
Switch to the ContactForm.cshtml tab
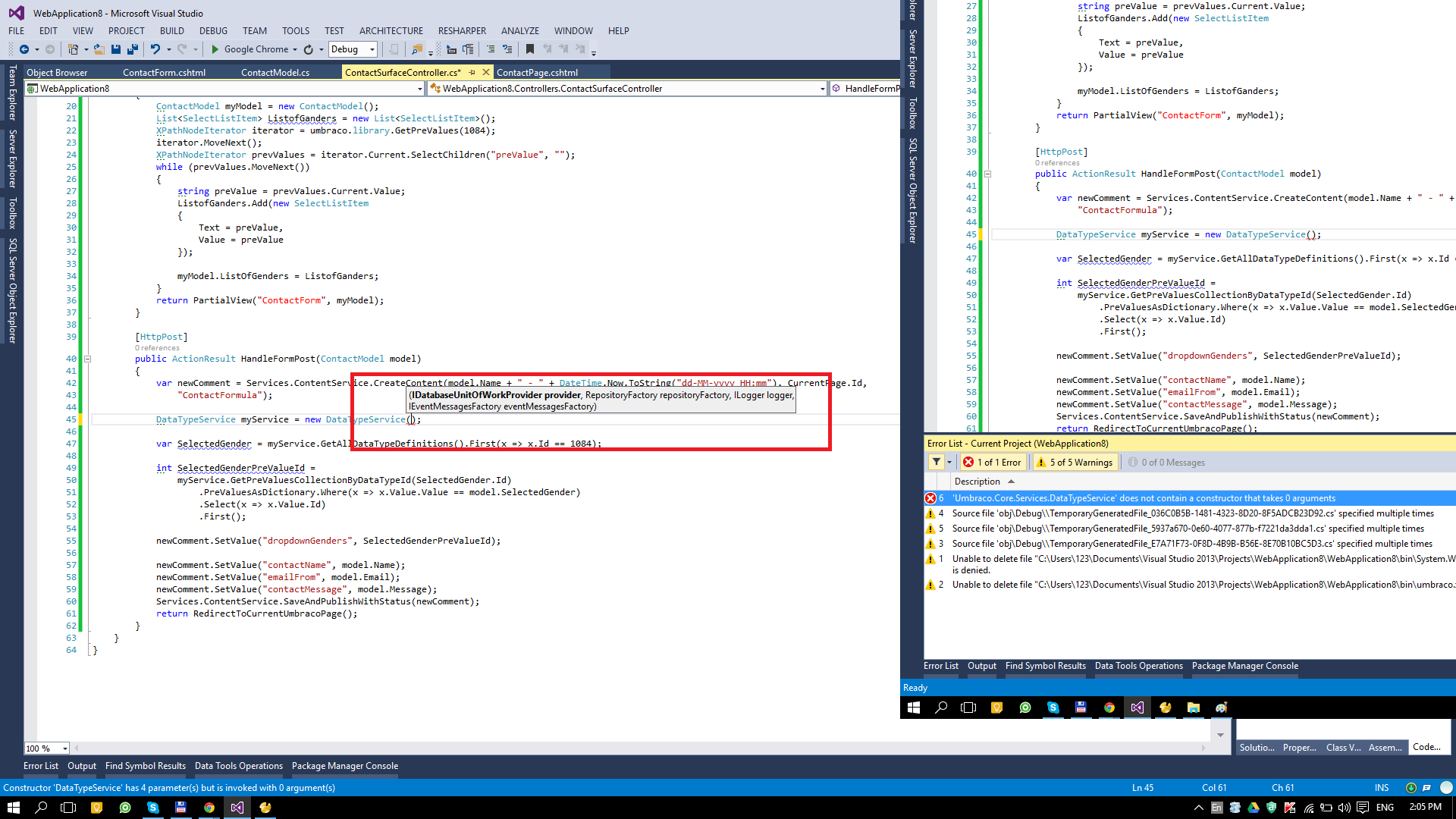pyautogui.click(x=164, y=73)
